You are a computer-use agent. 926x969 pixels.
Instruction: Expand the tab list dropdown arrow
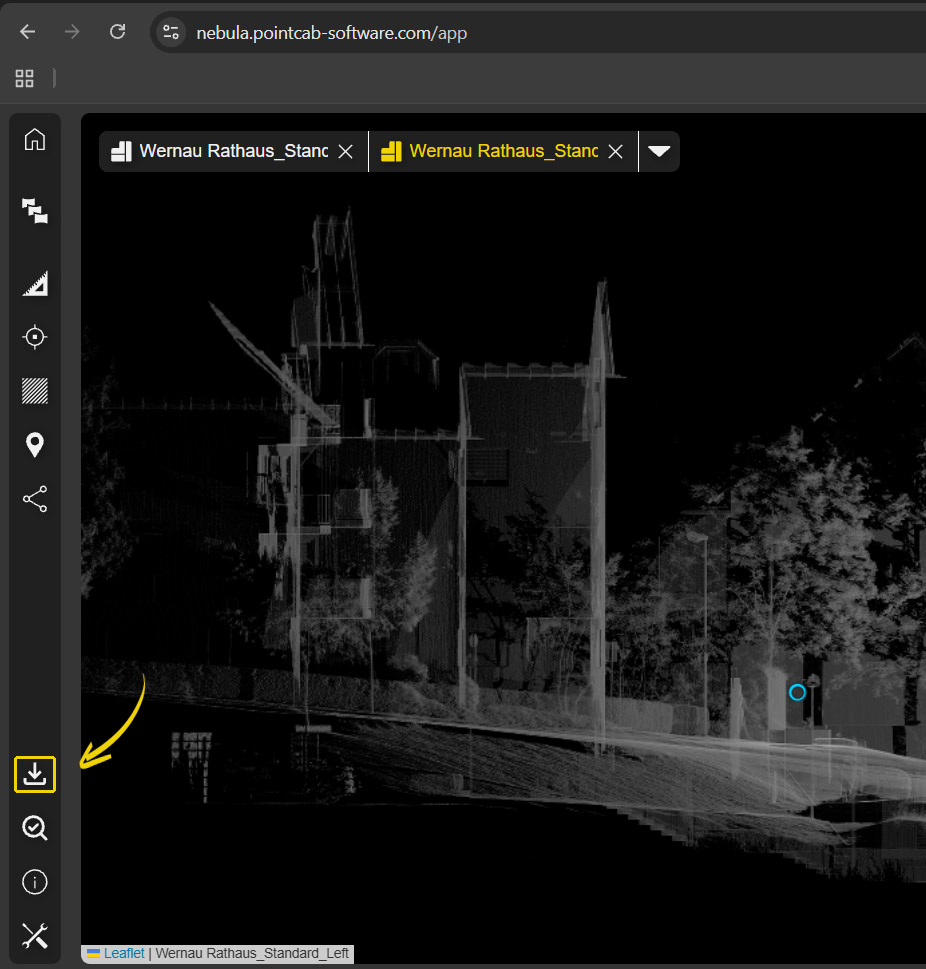click(x=659, y=151)
